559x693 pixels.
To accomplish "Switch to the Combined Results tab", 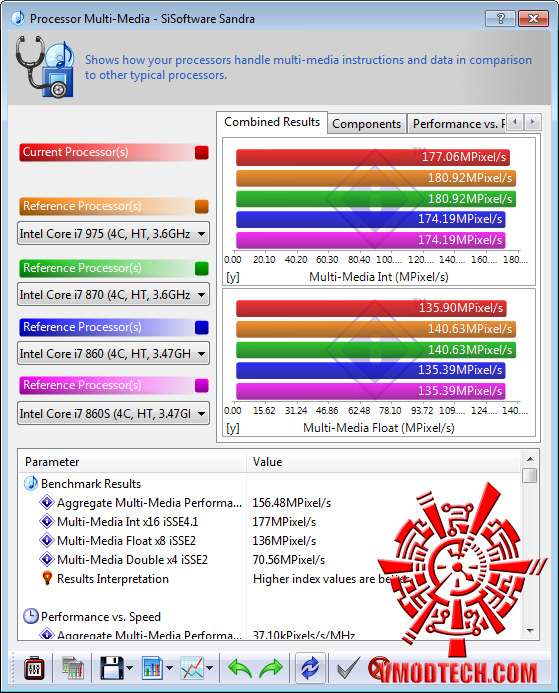I will 272,122.
